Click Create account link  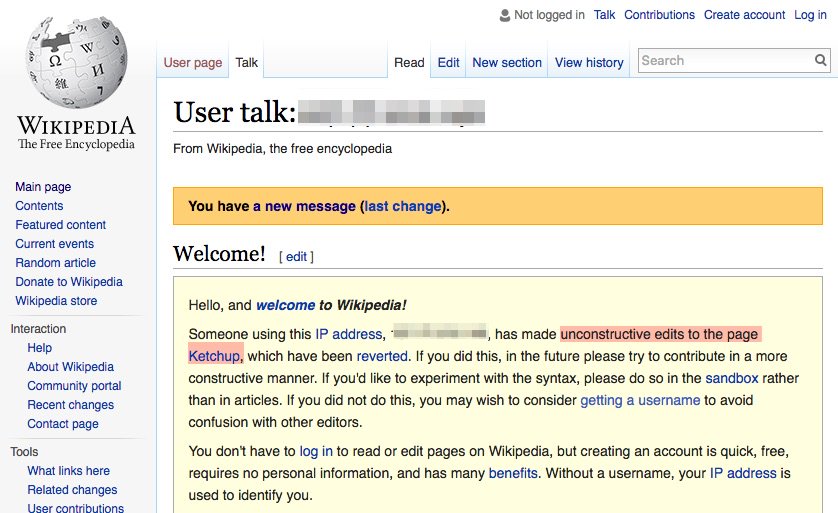coord(744,15)
